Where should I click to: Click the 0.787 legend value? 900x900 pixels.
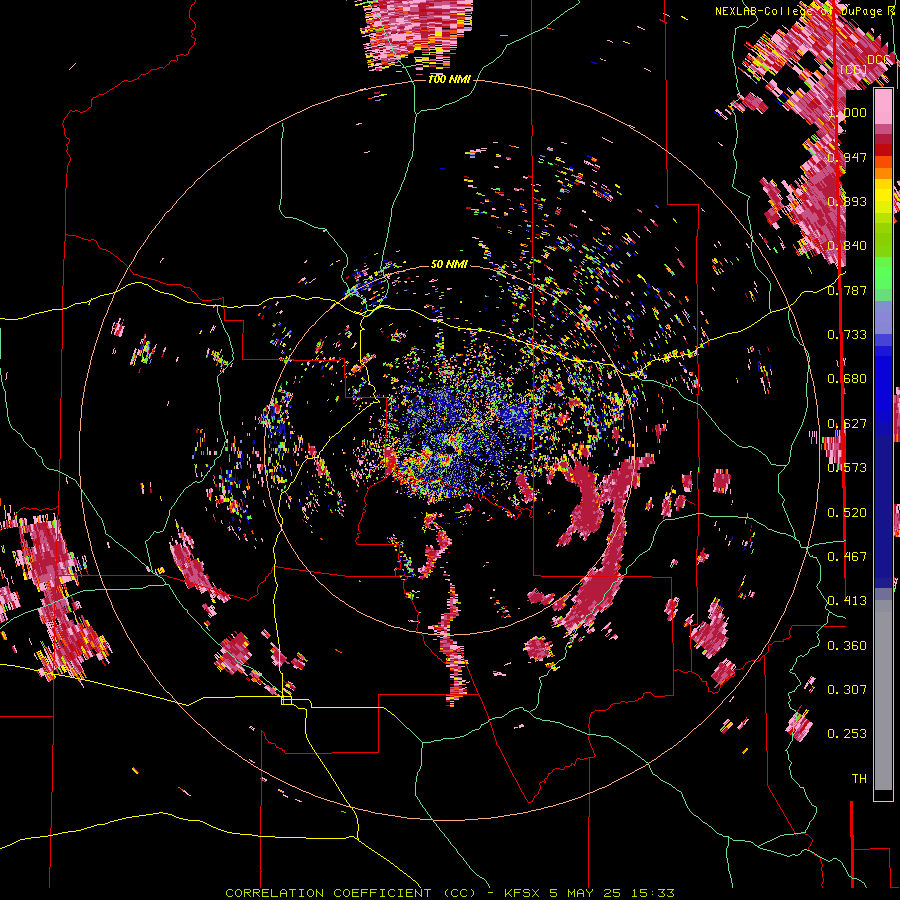pyautogui.click(x=847, y=290)
